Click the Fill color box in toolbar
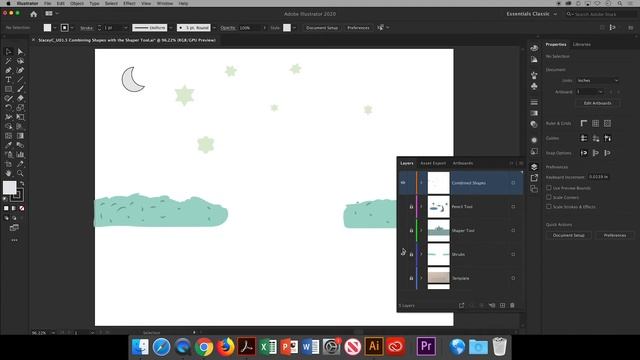This screenshot has width=640, height=360. pos(9,188)
